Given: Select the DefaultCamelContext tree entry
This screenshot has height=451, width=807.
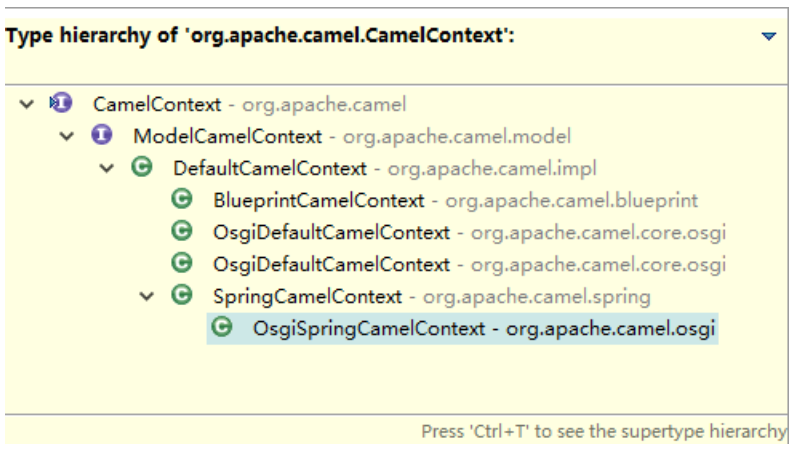Looking at the screenshot, I should tap(270, 168).
